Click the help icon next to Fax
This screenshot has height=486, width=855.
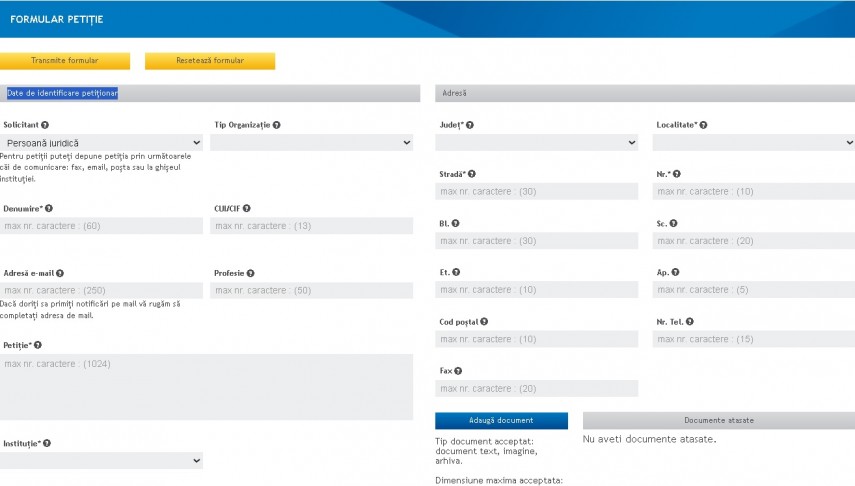click(458, 371)
